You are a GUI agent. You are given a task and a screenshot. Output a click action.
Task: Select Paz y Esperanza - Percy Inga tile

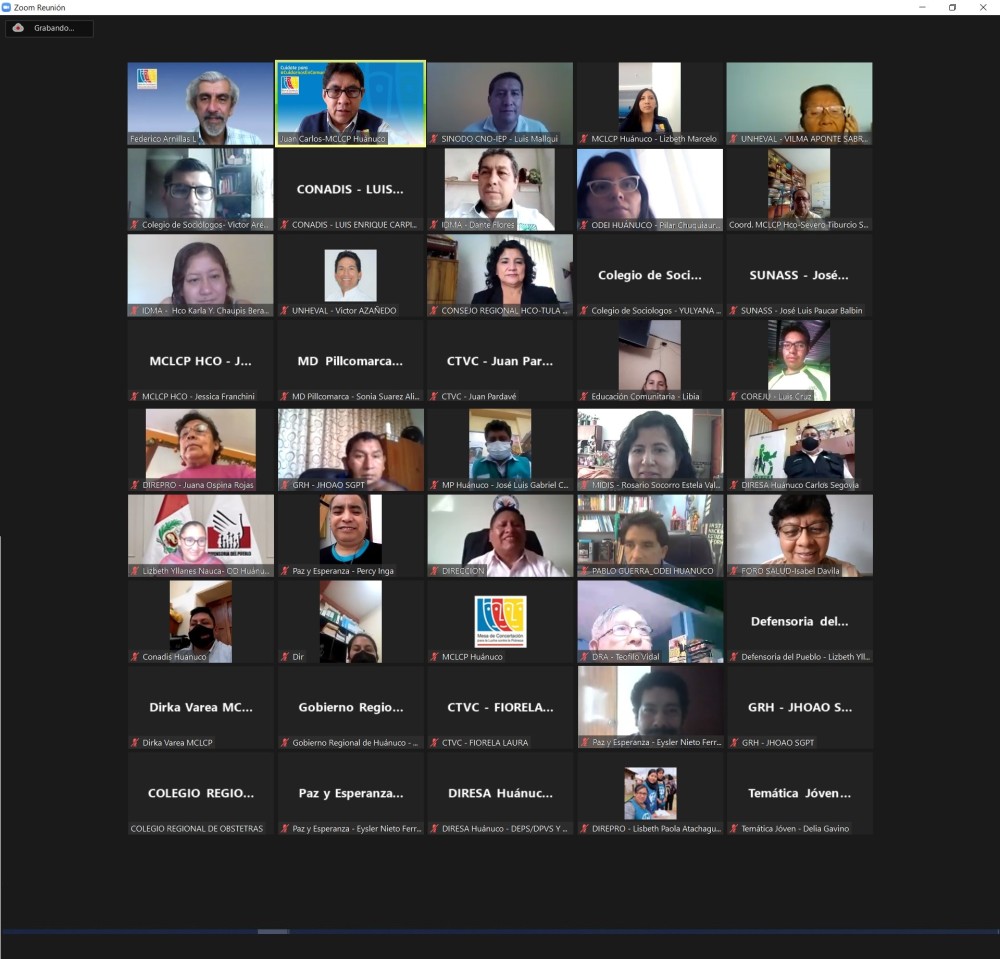point(350,535)
